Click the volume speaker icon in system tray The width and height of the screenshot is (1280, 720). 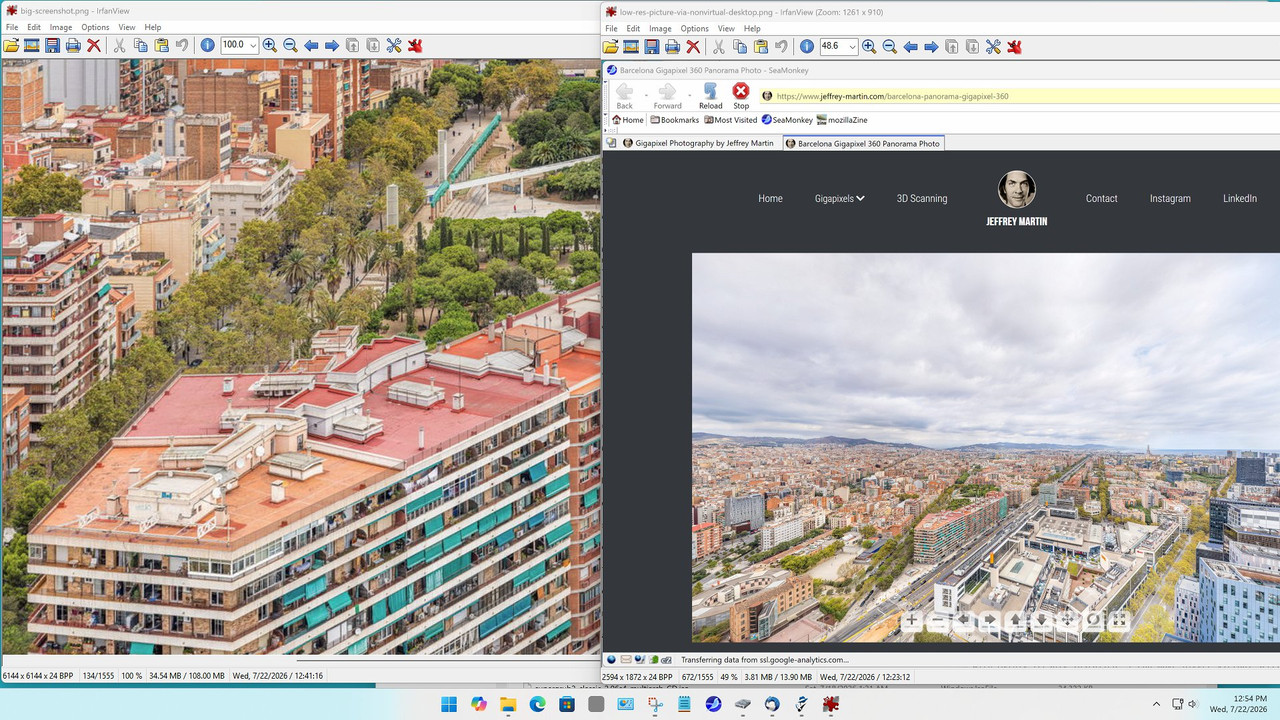1193,704
